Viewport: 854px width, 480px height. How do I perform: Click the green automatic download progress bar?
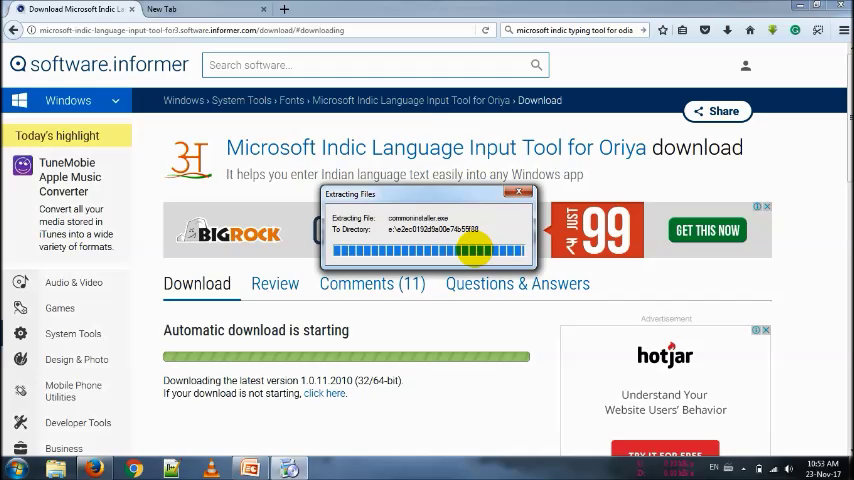(x=346, y=356)
